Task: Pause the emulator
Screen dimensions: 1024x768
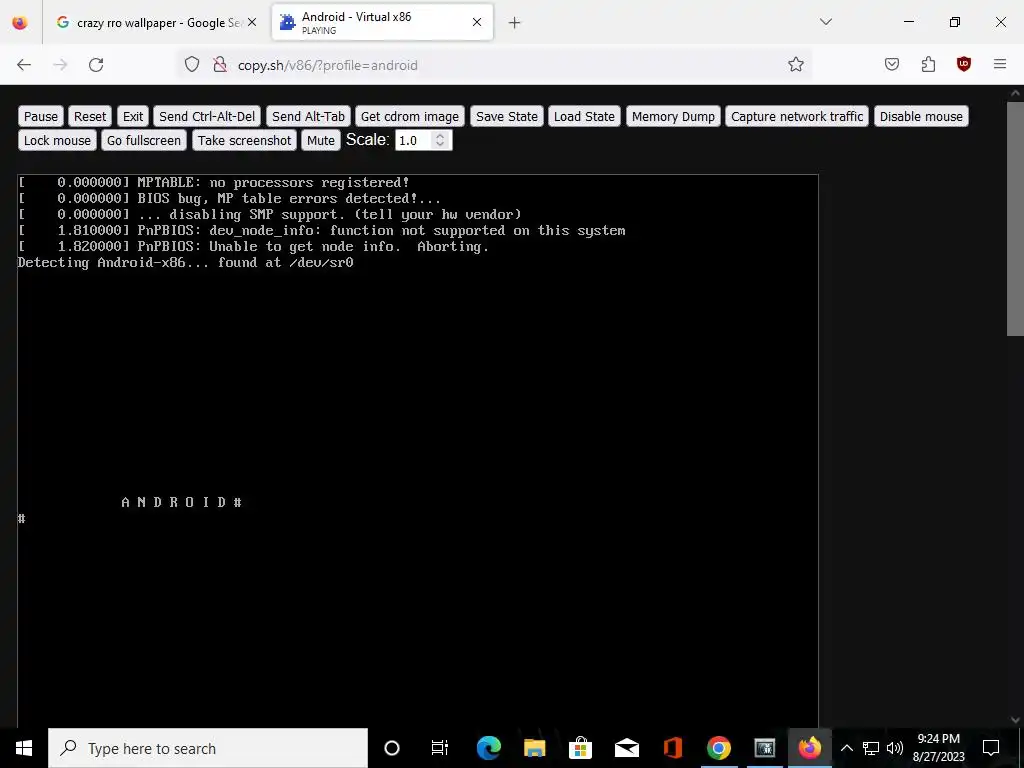Action: pyautogui.click(x=40, y=116)
